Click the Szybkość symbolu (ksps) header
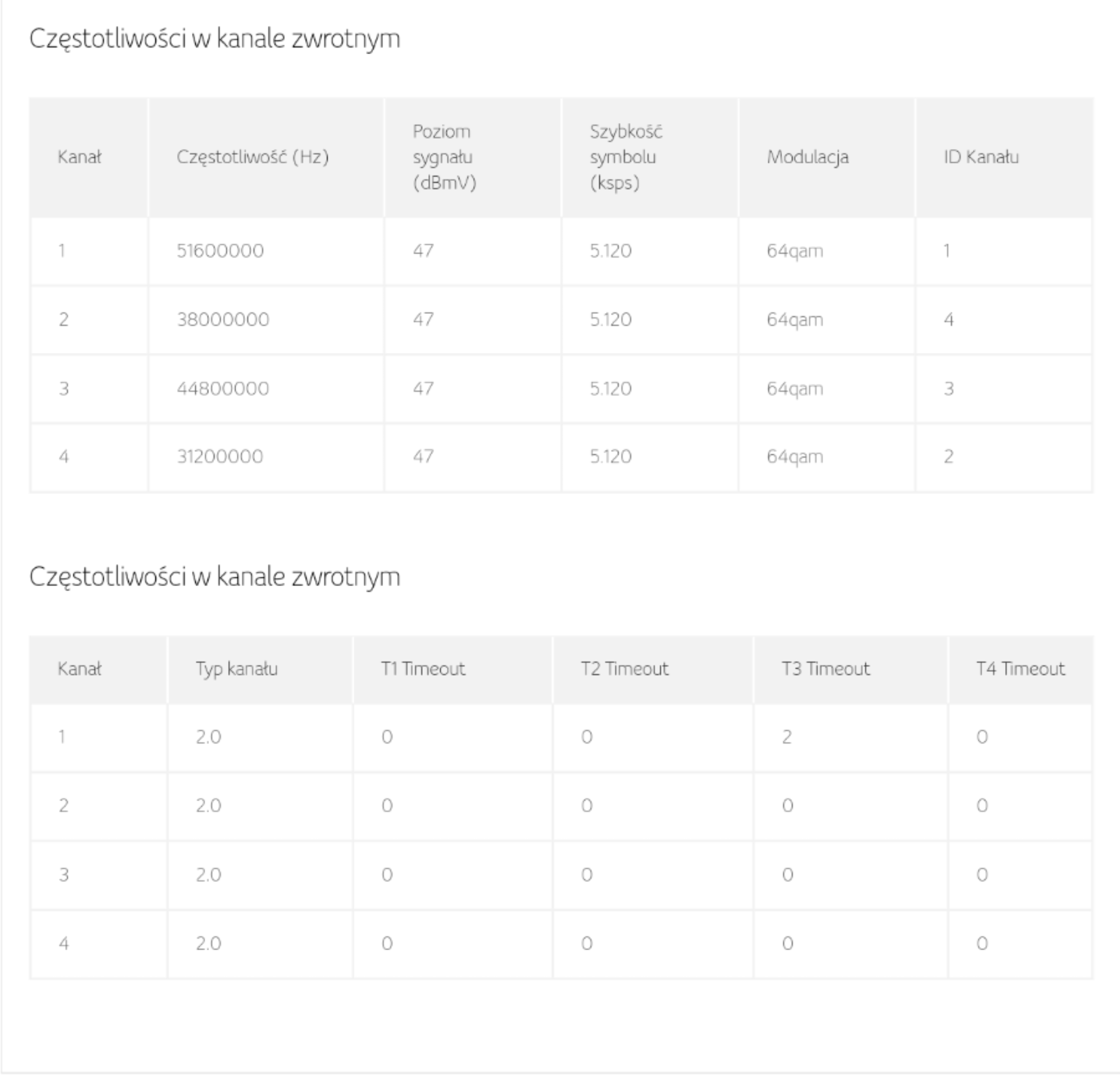Viewport: 1120px width, 1083px height. click(626, 157)
